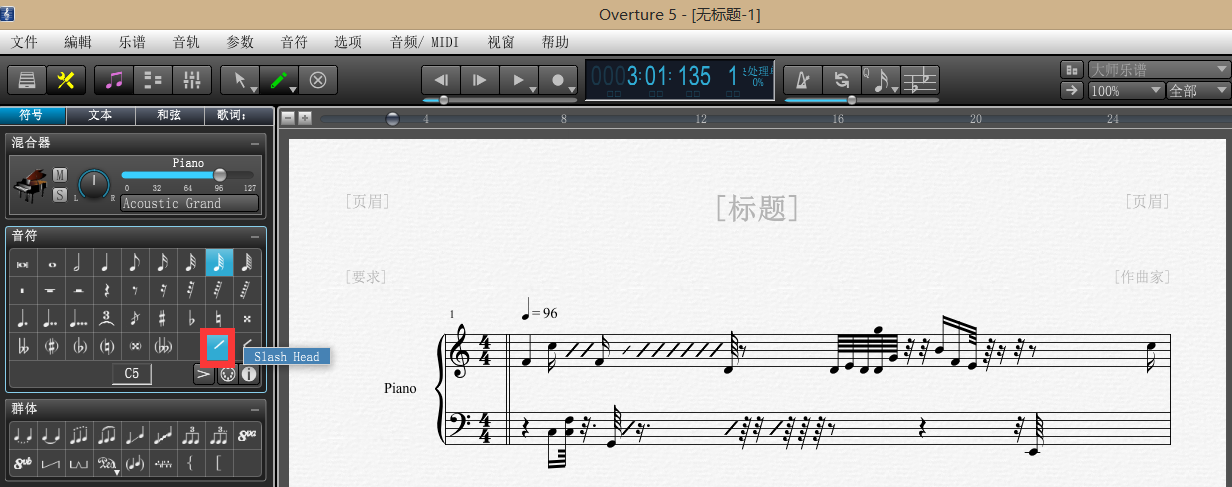Open the 100% zoom dropdown
The width and height of the screenshot is (1232, 487).
click(x=1126, y=90)
